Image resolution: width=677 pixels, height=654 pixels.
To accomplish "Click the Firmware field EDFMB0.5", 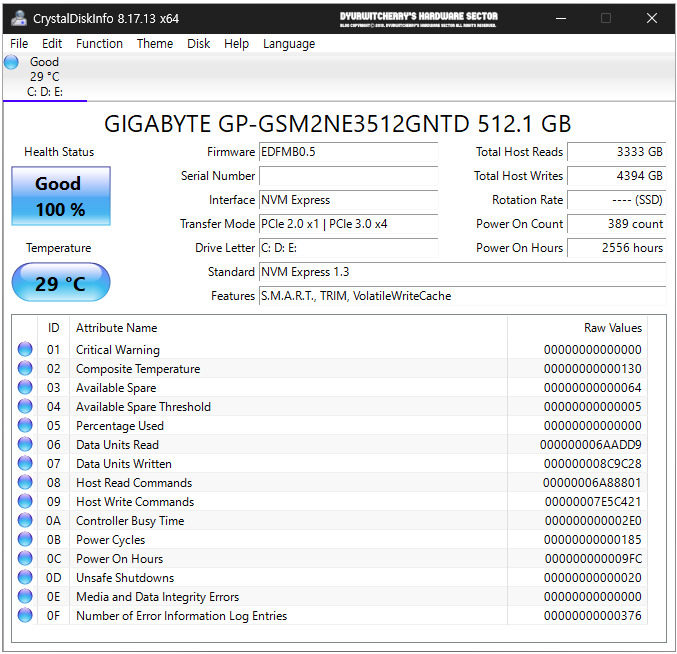I will pos(348,152).
